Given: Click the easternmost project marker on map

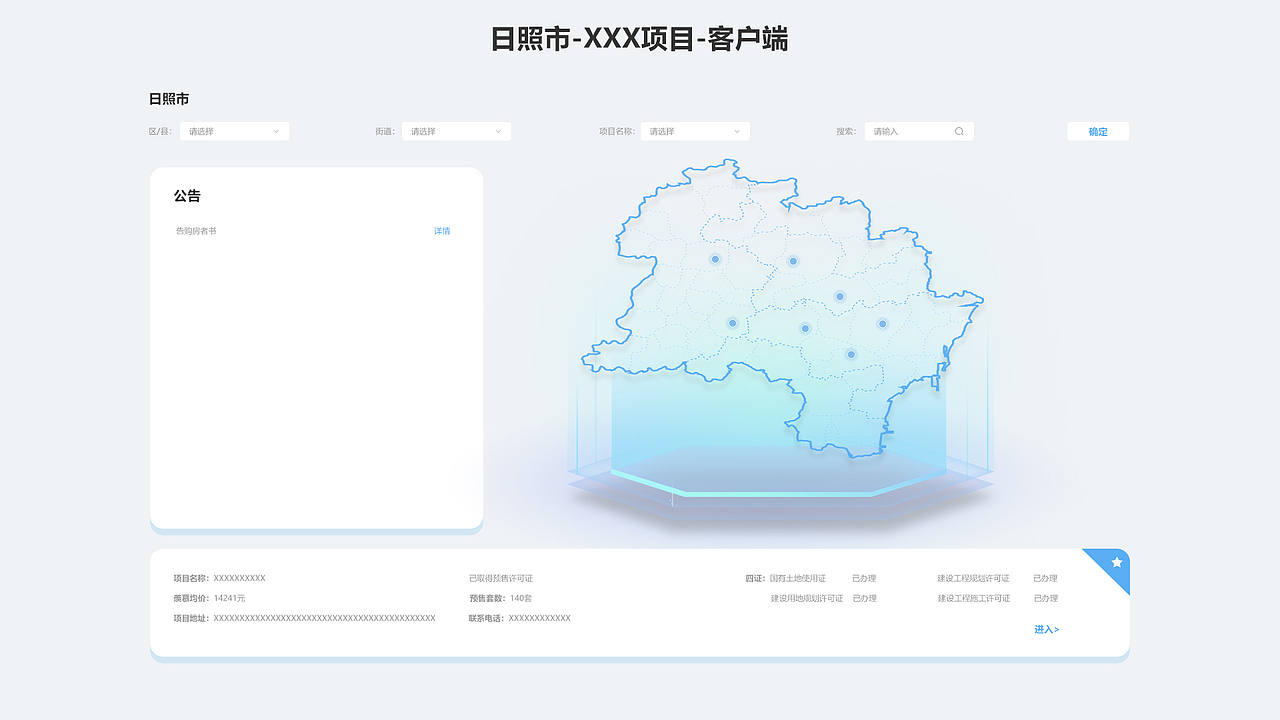Looking at the screenshot, I should pyautogui.click(x=882, y=323).
